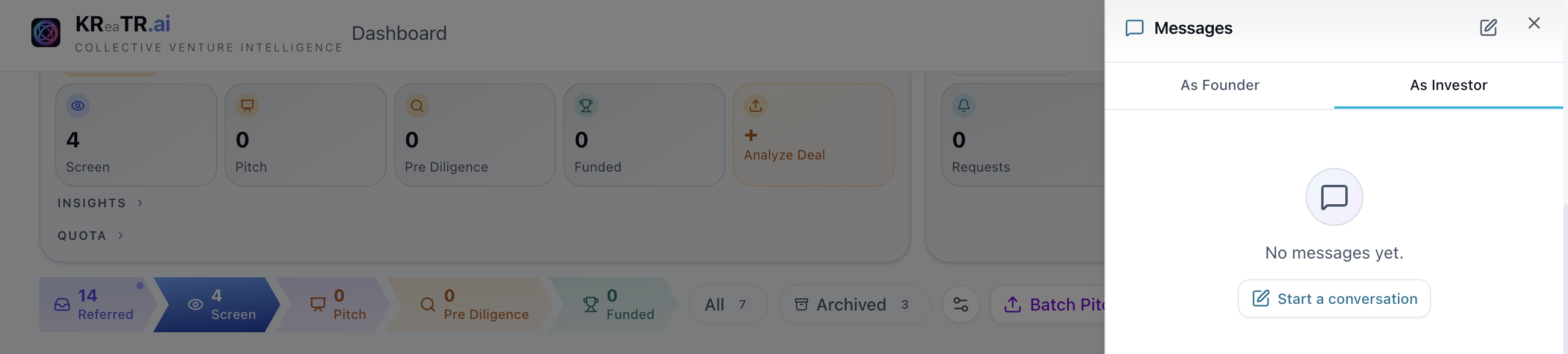This screenshot has width=1568, height=354.
Task: Select the As Investor tab
Action: (1448, 85)
